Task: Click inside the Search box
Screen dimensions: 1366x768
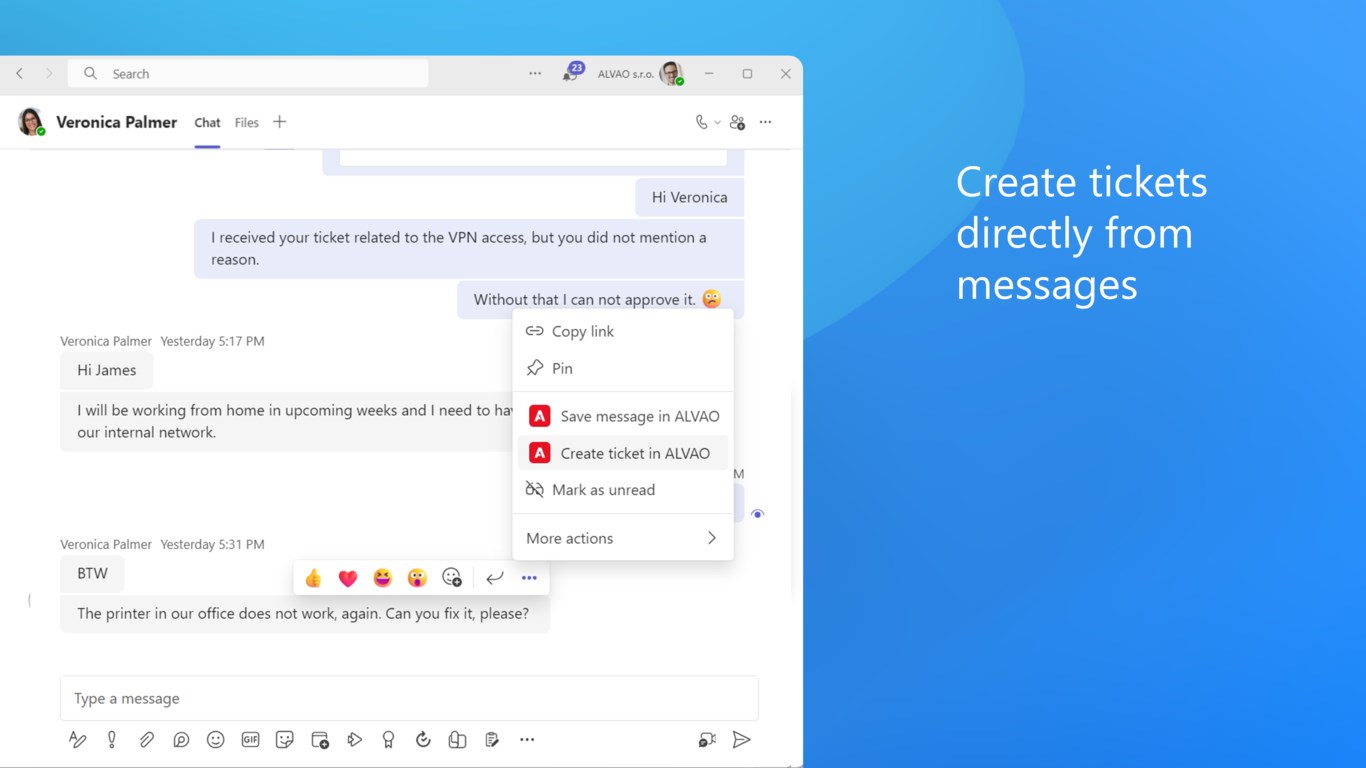Action: (x=248, y=74)
